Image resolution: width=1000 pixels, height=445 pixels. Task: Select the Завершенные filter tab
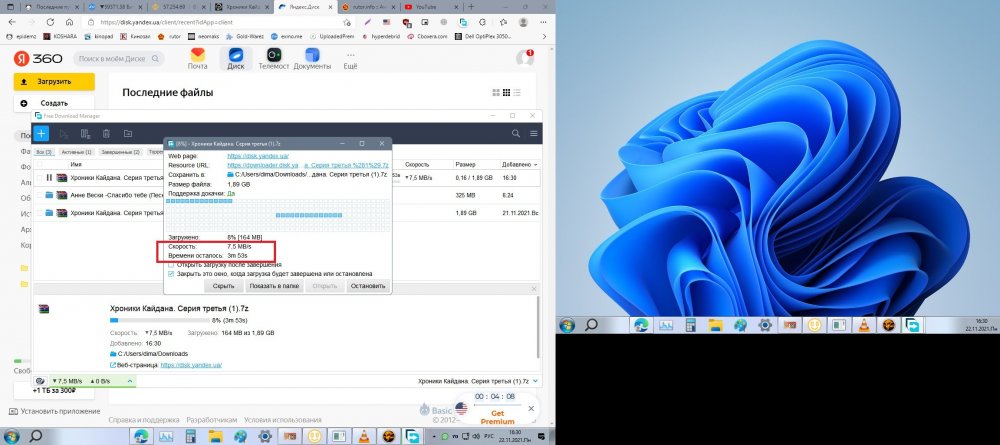coord(121,152)
